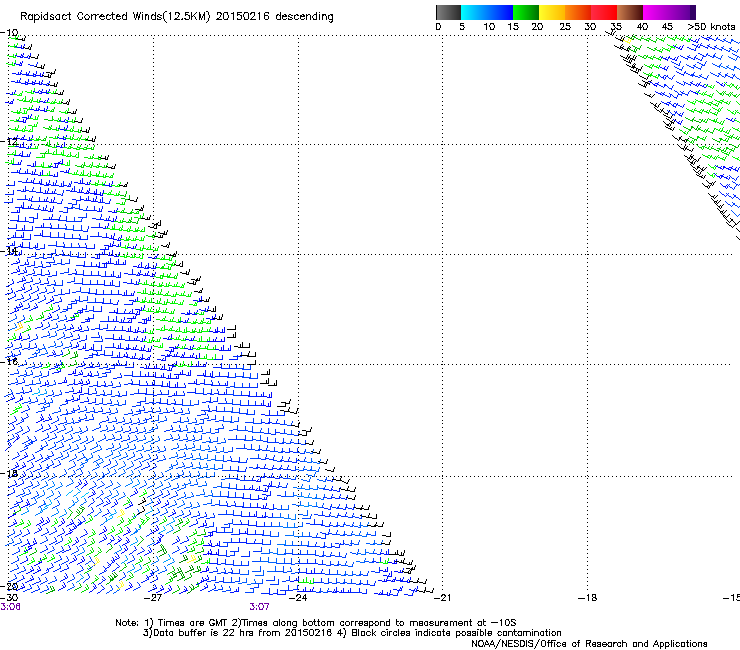This screenshot has width=740, height=650.
Task: Click the purple 3:07 time stamp
Action: (x=260, y=607)
